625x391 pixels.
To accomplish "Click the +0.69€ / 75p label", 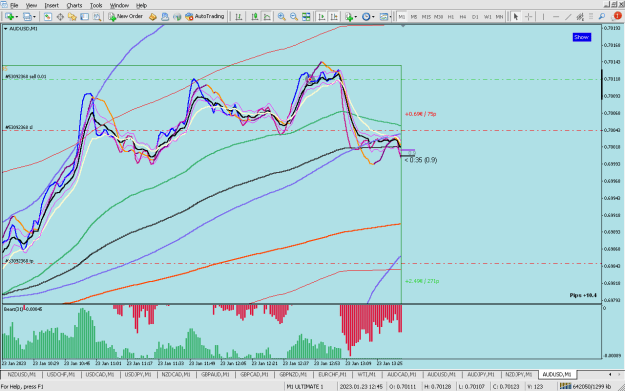I will pyautogui.click(x=421, y=114).
